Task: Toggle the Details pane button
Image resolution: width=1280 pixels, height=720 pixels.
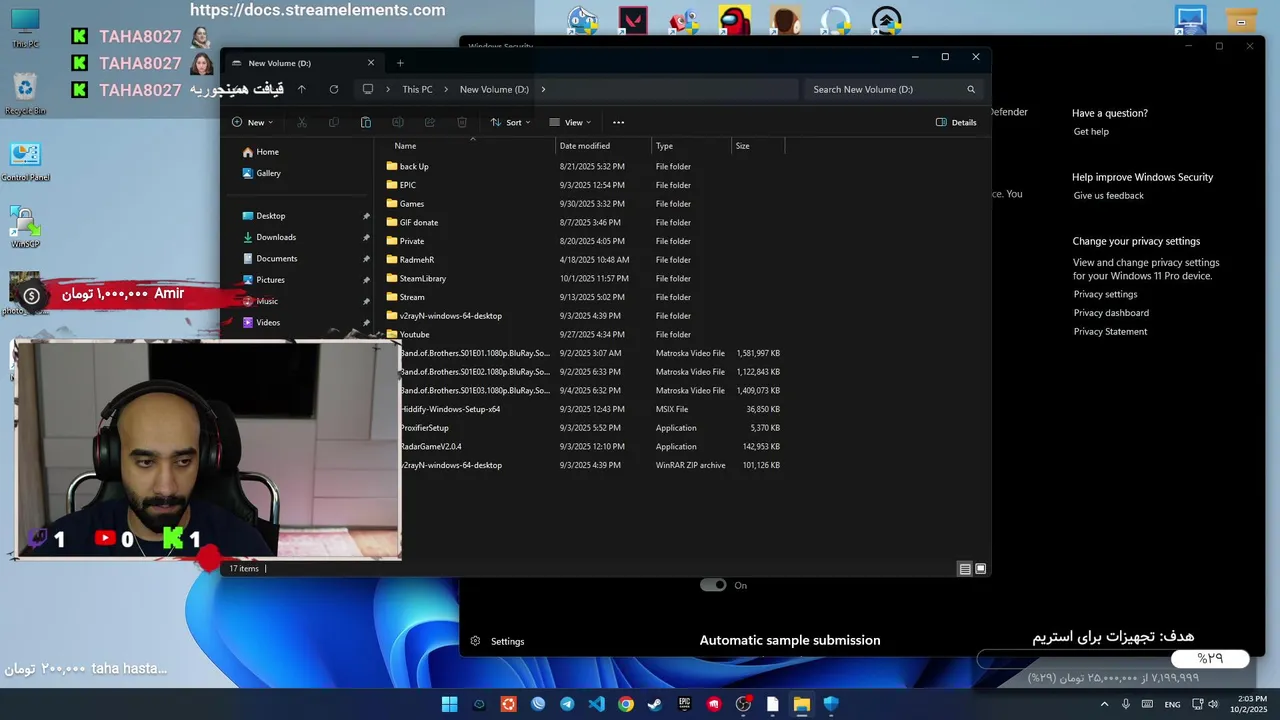Action: 956,122
